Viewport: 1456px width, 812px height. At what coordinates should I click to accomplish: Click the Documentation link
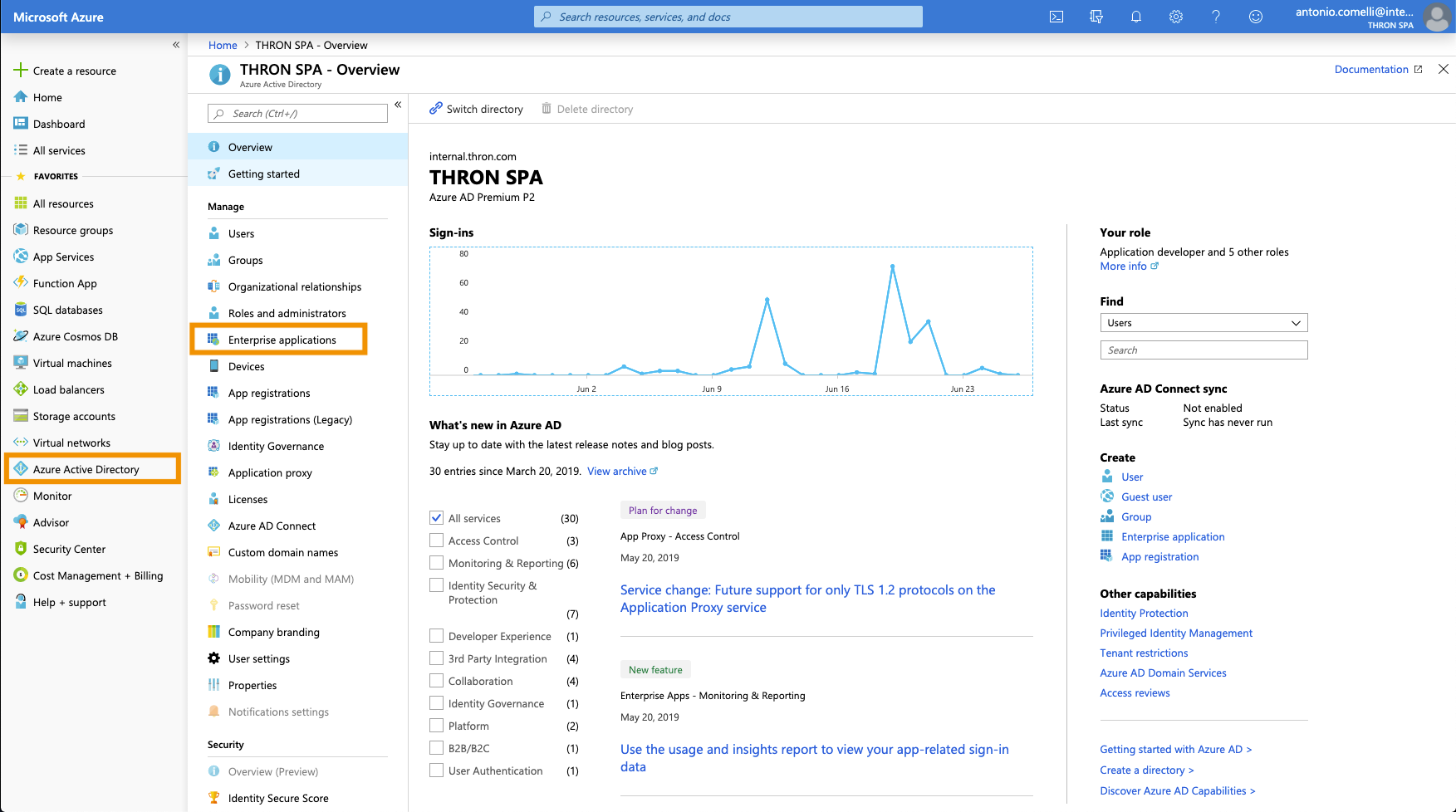tap(1378, 69)
